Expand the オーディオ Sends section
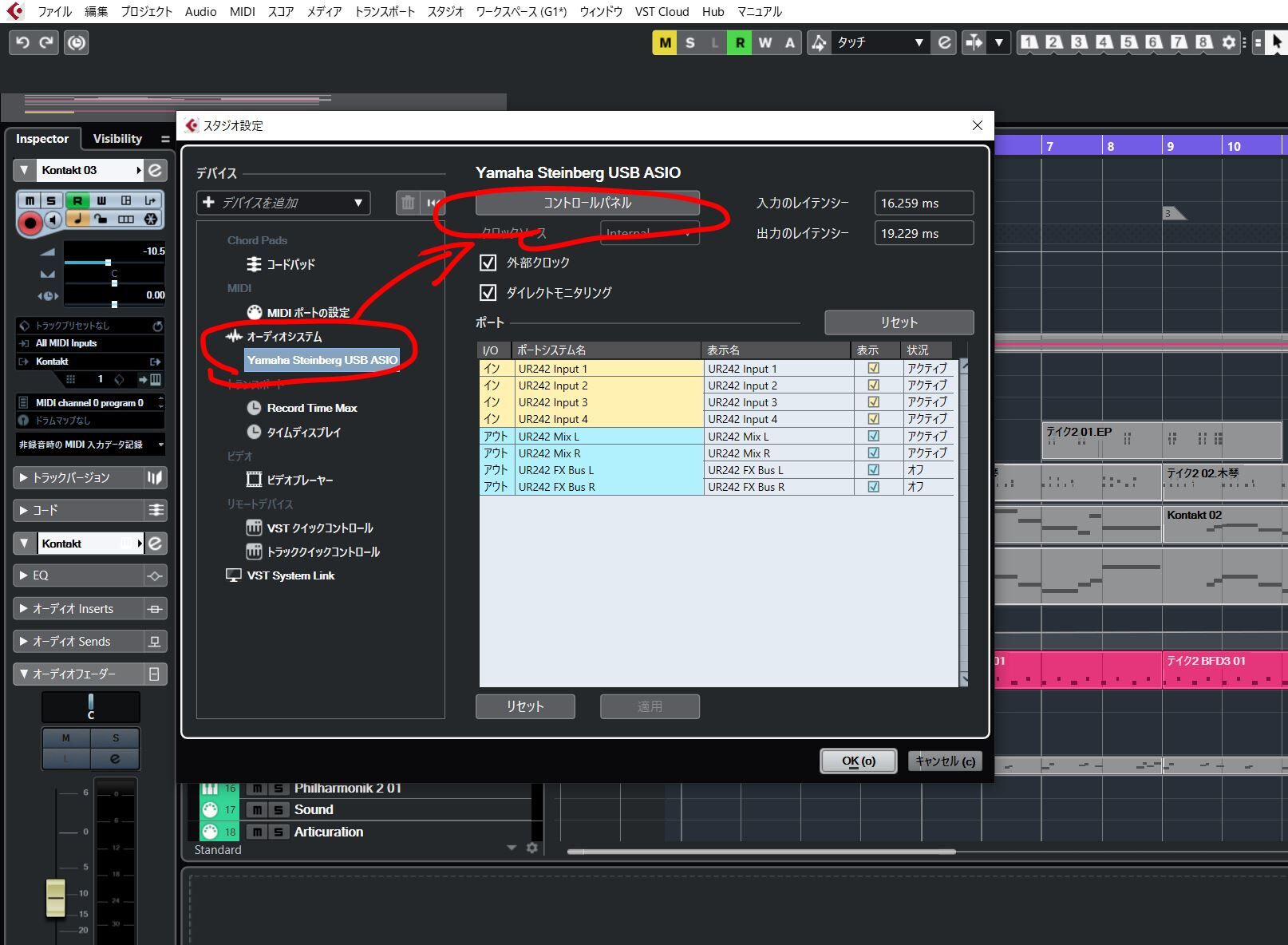 [78, 642]
